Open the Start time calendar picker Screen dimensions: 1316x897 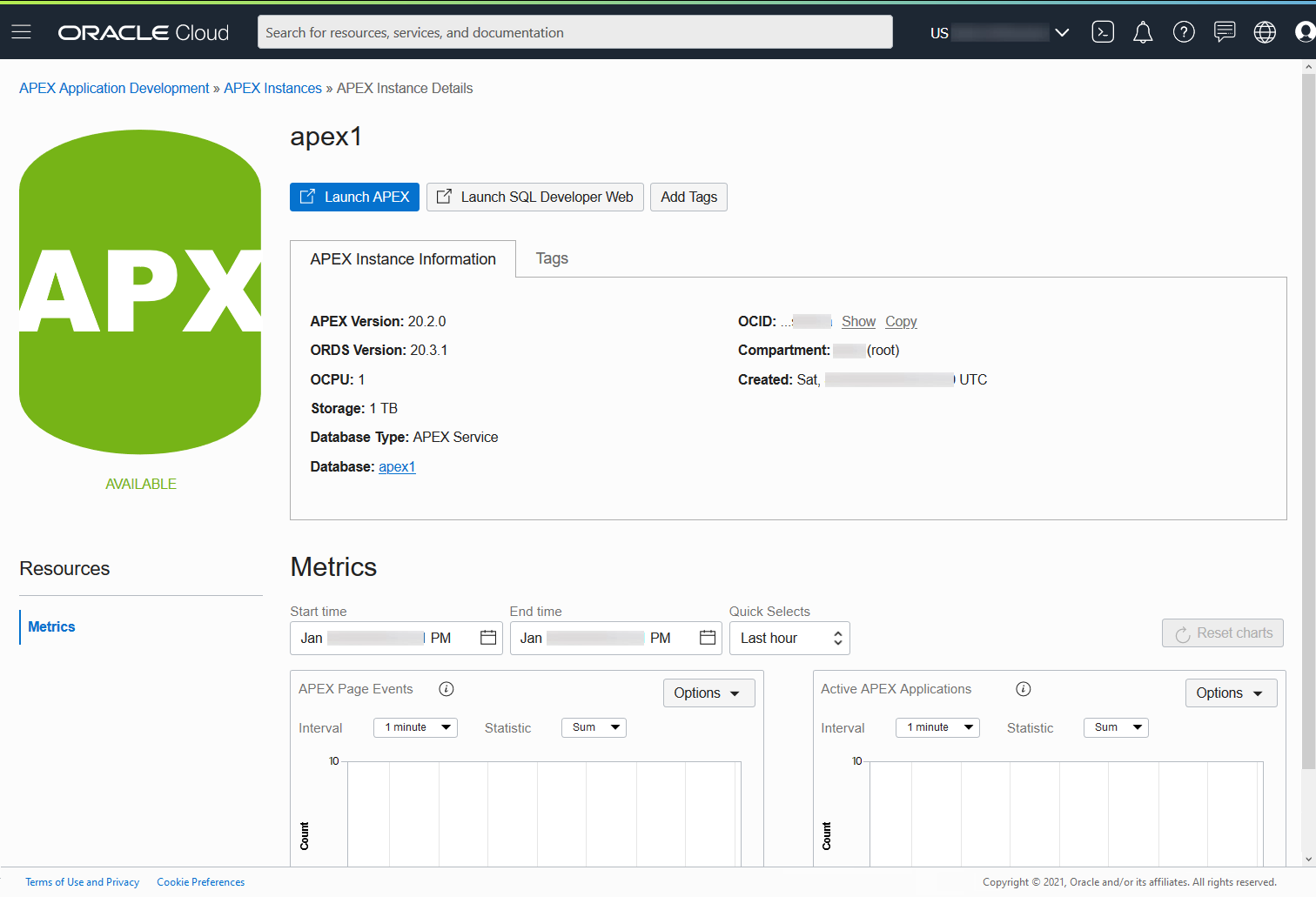point(488,638)
